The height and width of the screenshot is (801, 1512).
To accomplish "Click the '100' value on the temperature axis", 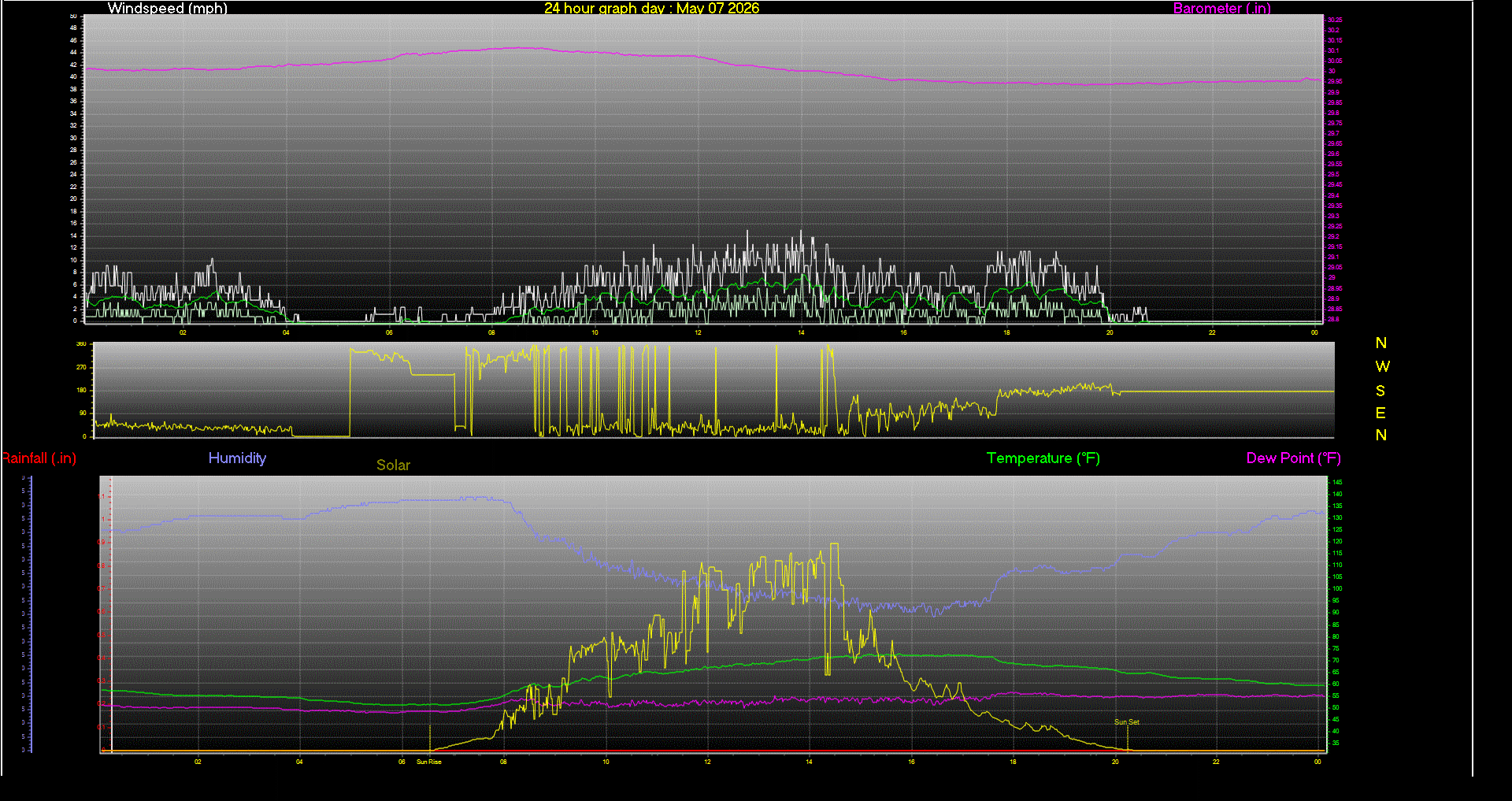I will click(x=1337, y=588).
